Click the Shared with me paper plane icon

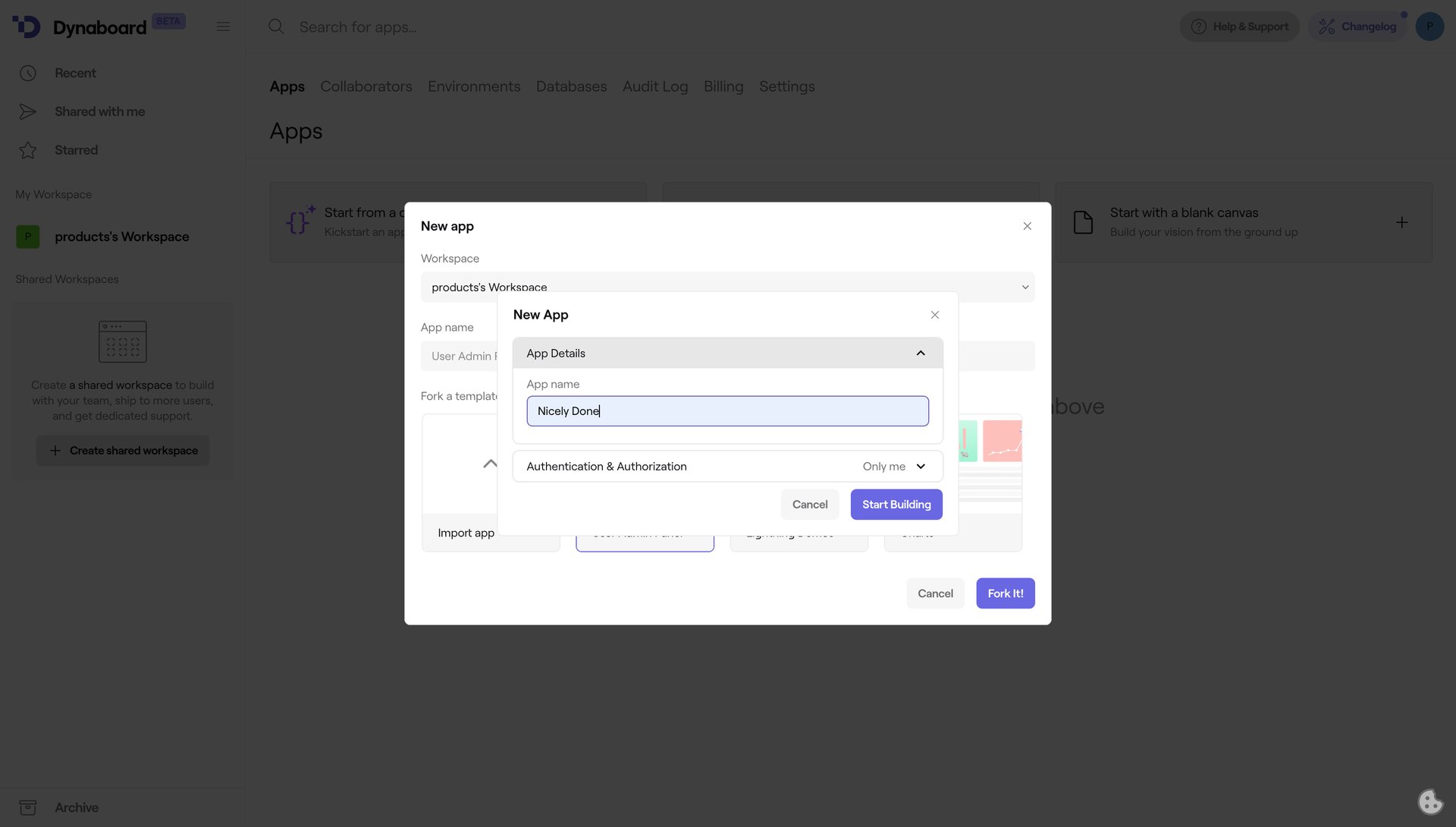coord(28,112)
